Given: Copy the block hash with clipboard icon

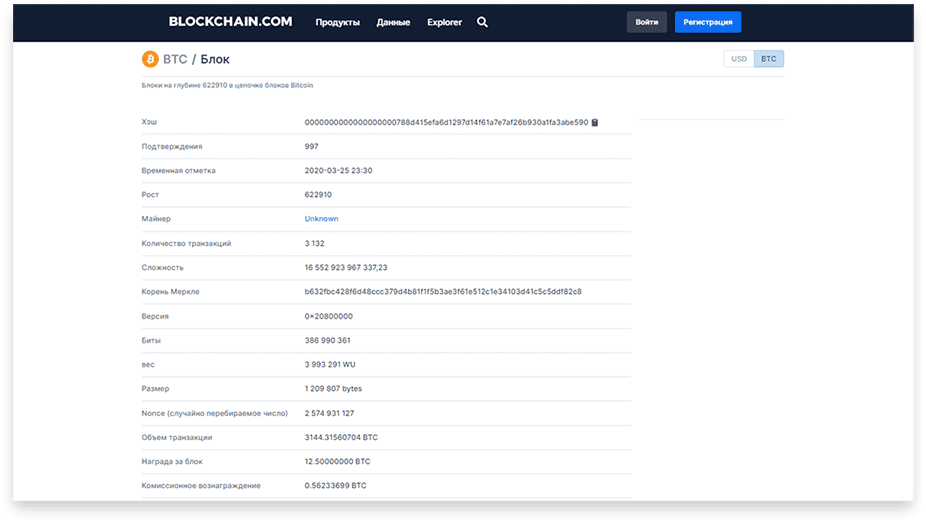Looking at the screenshot, I should 595,122.
